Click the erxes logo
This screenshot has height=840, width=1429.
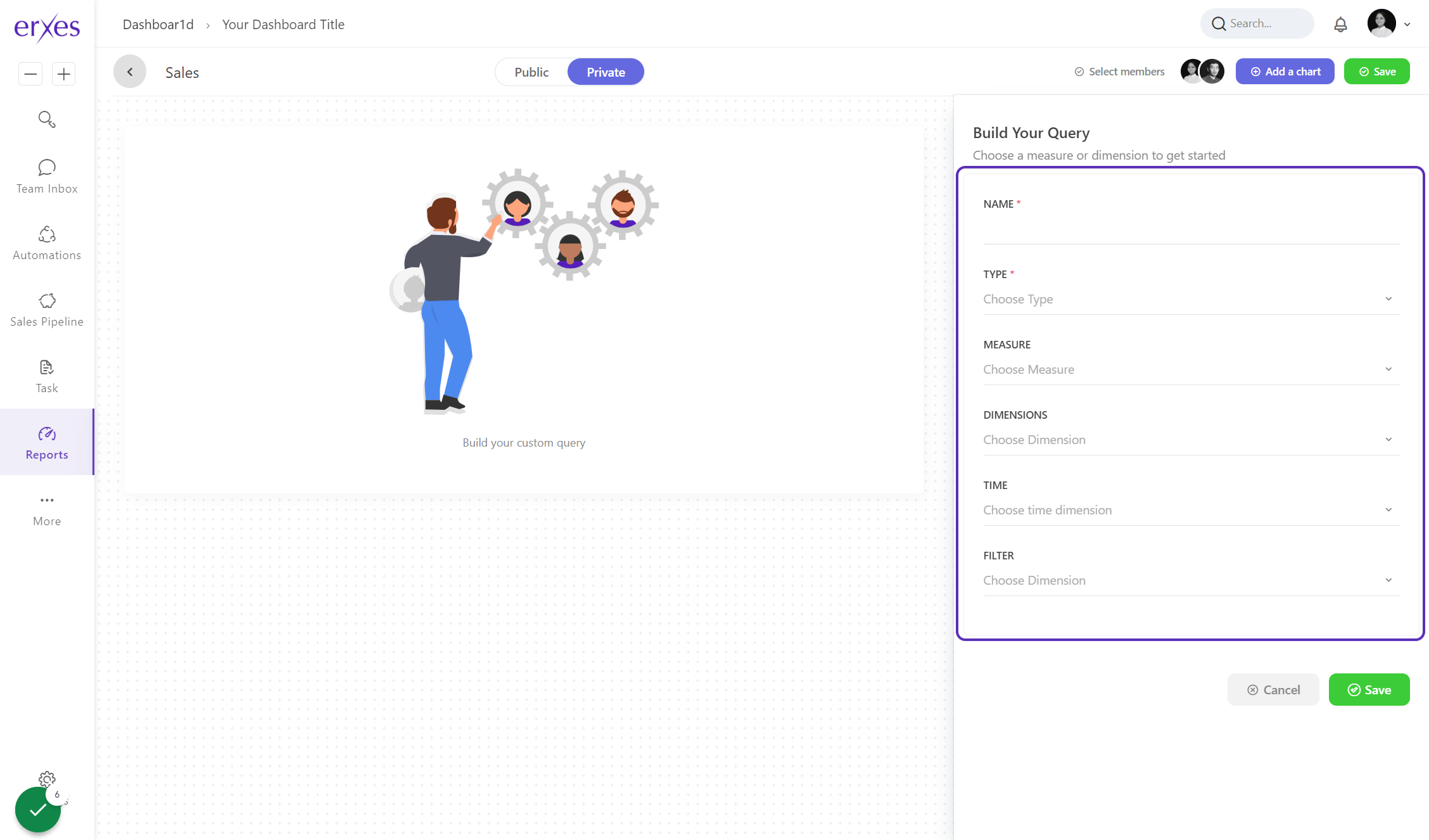[x=47, y=27]
